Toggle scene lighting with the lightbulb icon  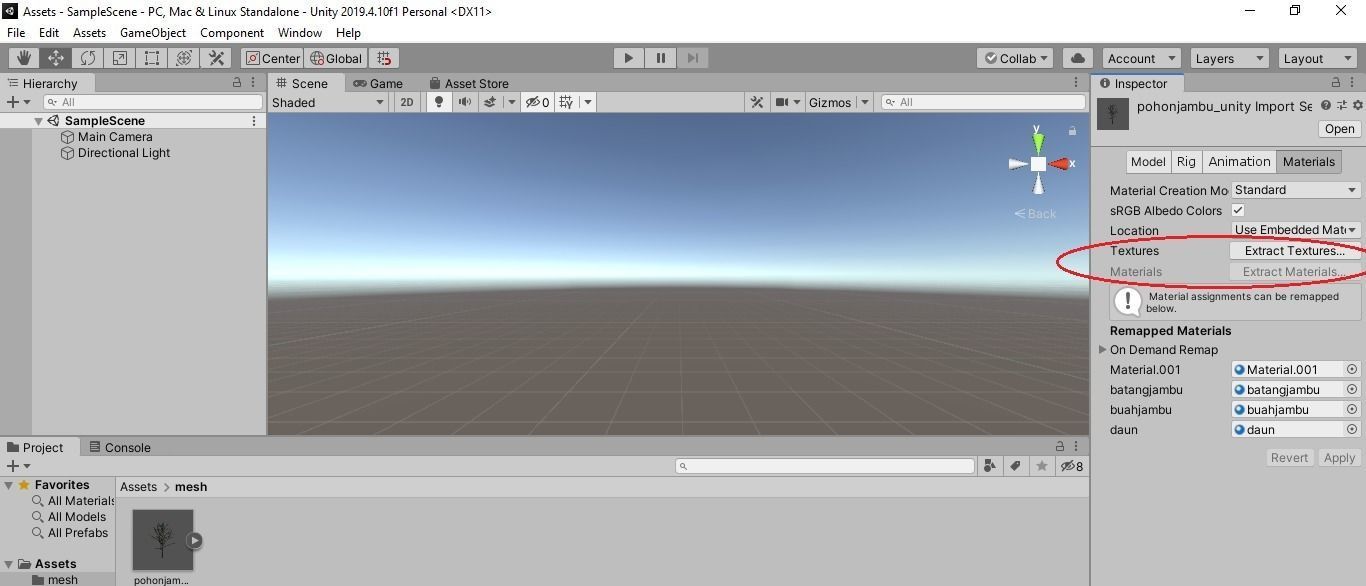pos(438,102)
